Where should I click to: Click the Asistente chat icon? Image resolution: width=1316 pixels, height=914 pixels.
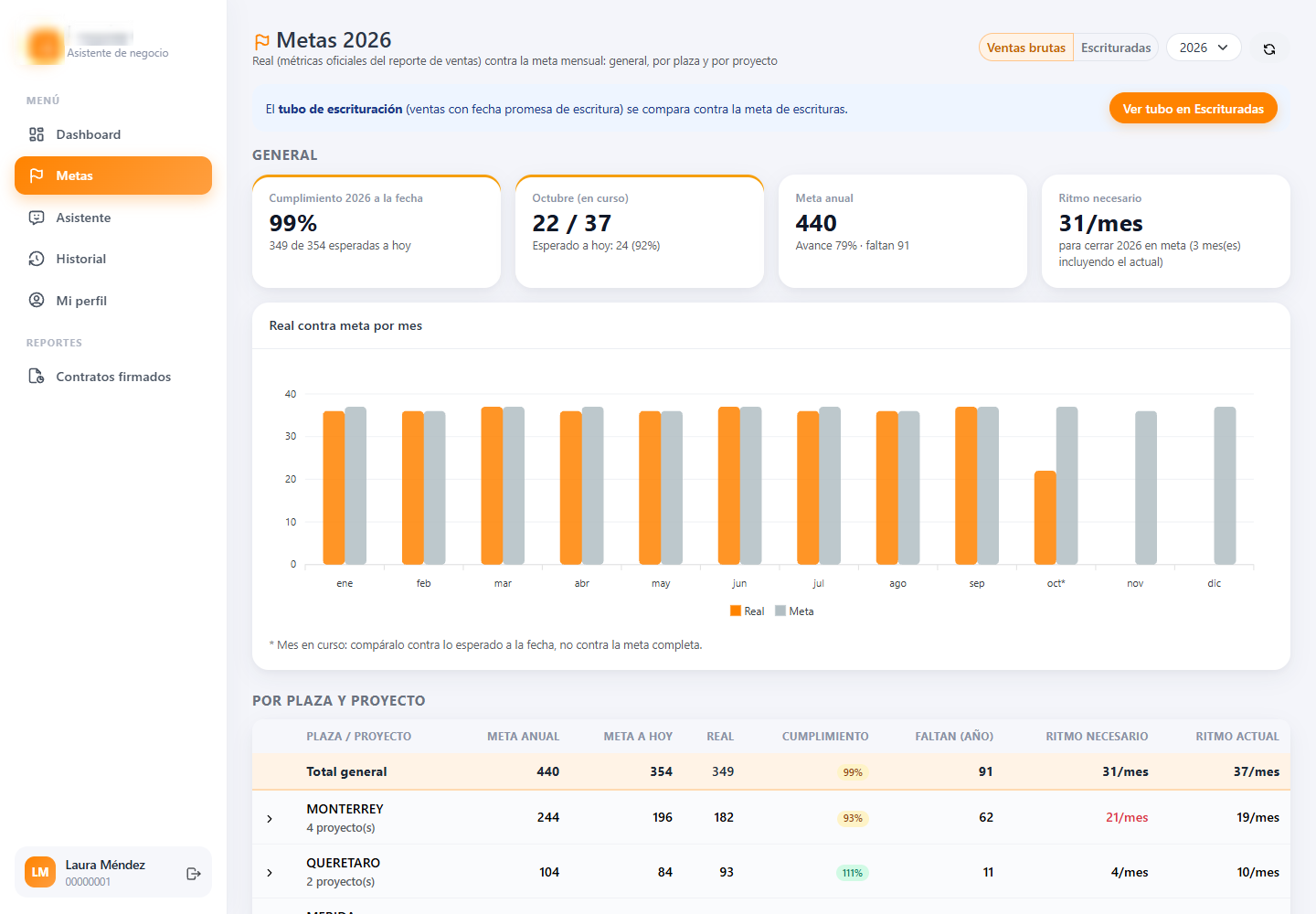(x=37, y=218)
